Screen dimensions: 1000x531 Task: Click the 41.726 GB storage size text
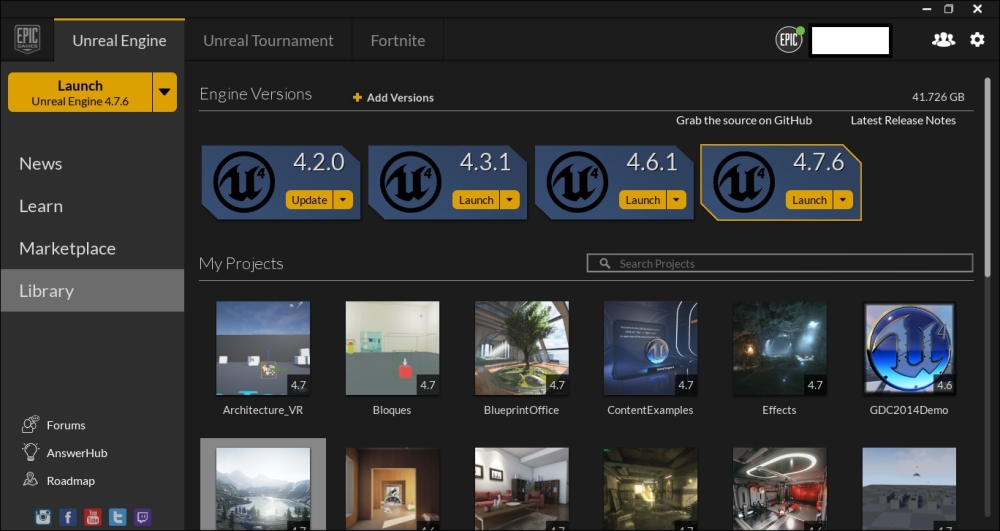pyautogui.click(x=938, y=97)
